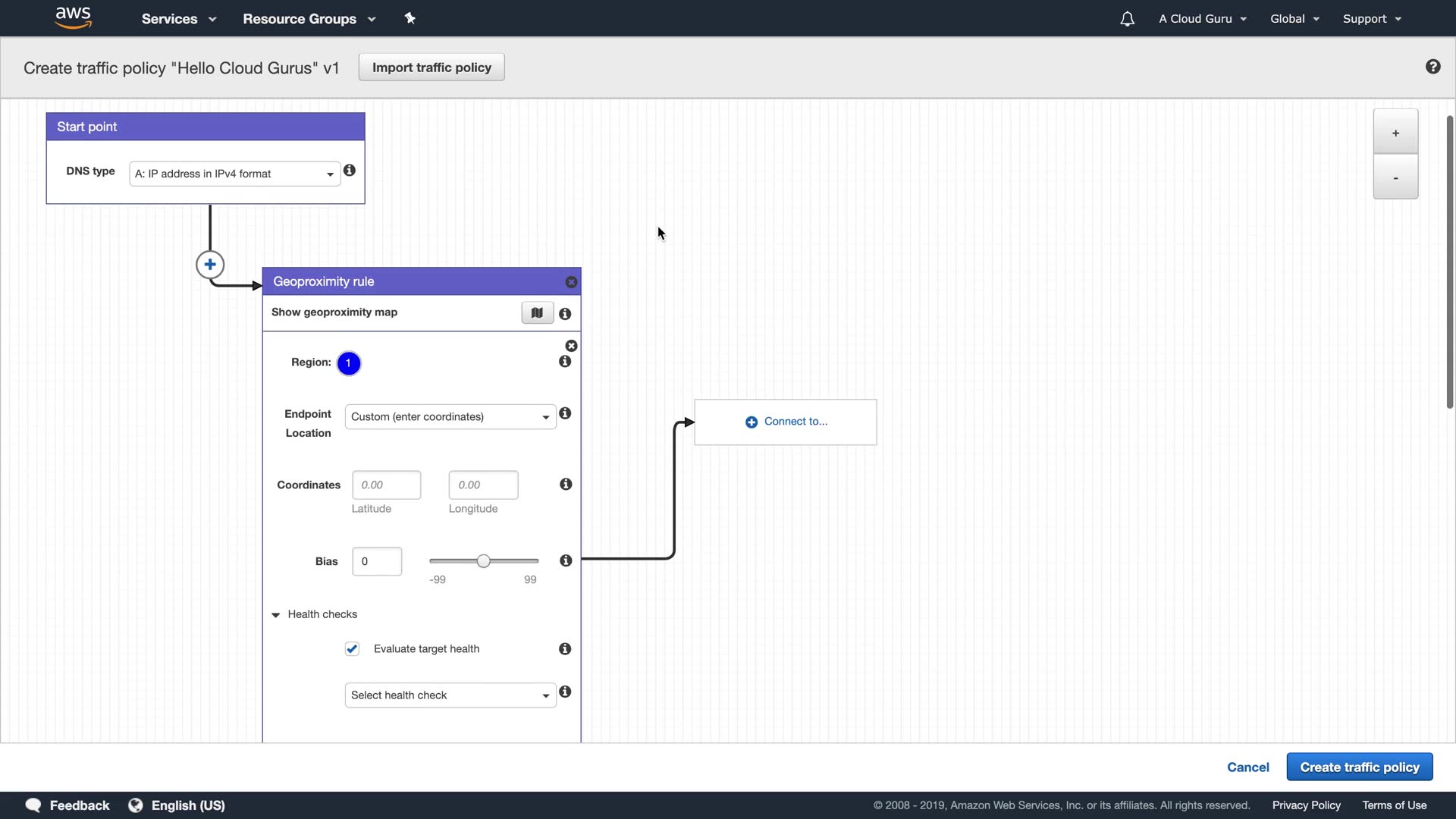The image size is (1456, 819).
Task: Click the geoproximity map icon button
Action: [537, 312]
